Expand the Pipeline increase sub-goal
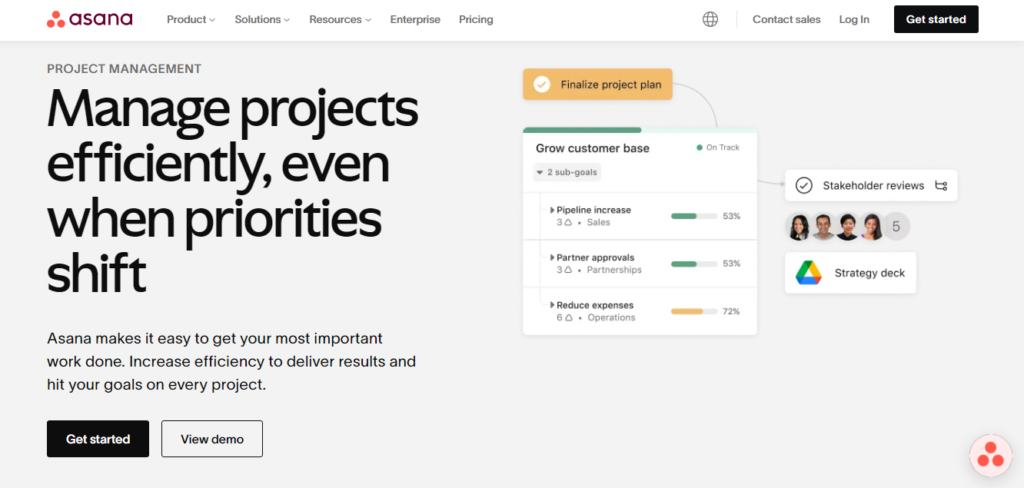 [552, 210]
